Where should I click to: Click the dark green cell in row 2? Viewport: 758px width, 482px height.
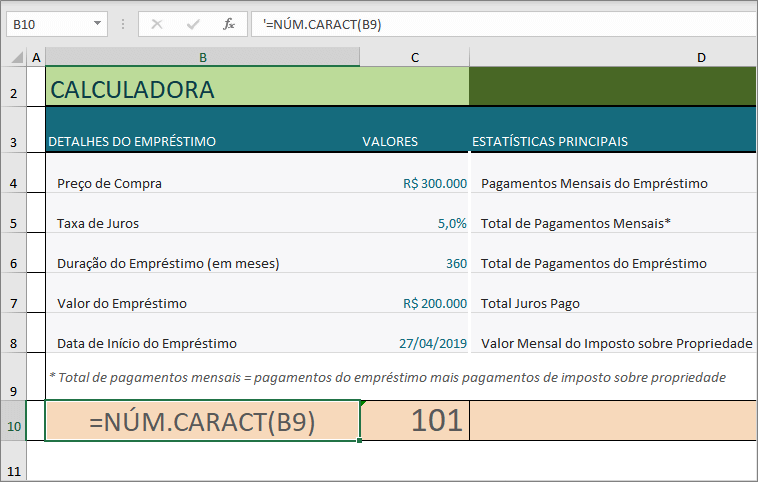(613, 90)
